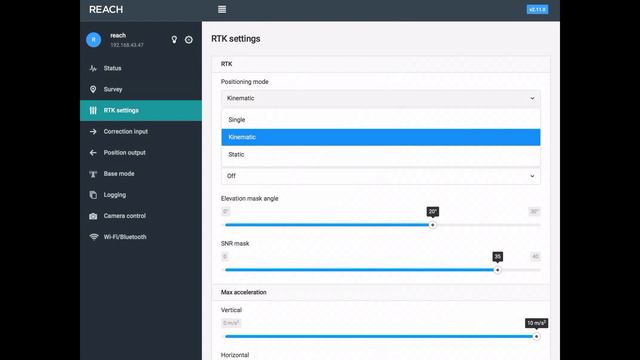Click the Position output arrow icon
The width and height of the screenshot is (640, 360).
click(93, 153)
